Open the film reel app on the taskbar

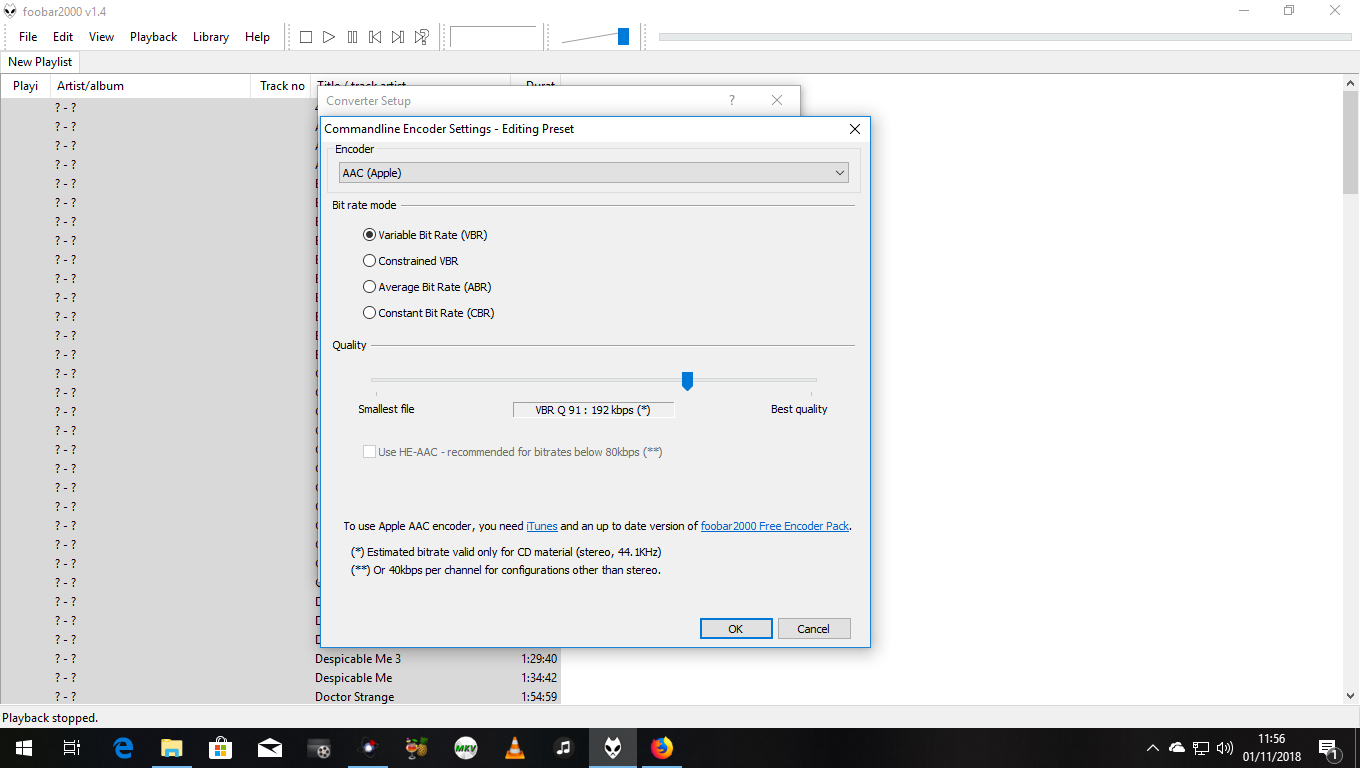pos(319,747)
